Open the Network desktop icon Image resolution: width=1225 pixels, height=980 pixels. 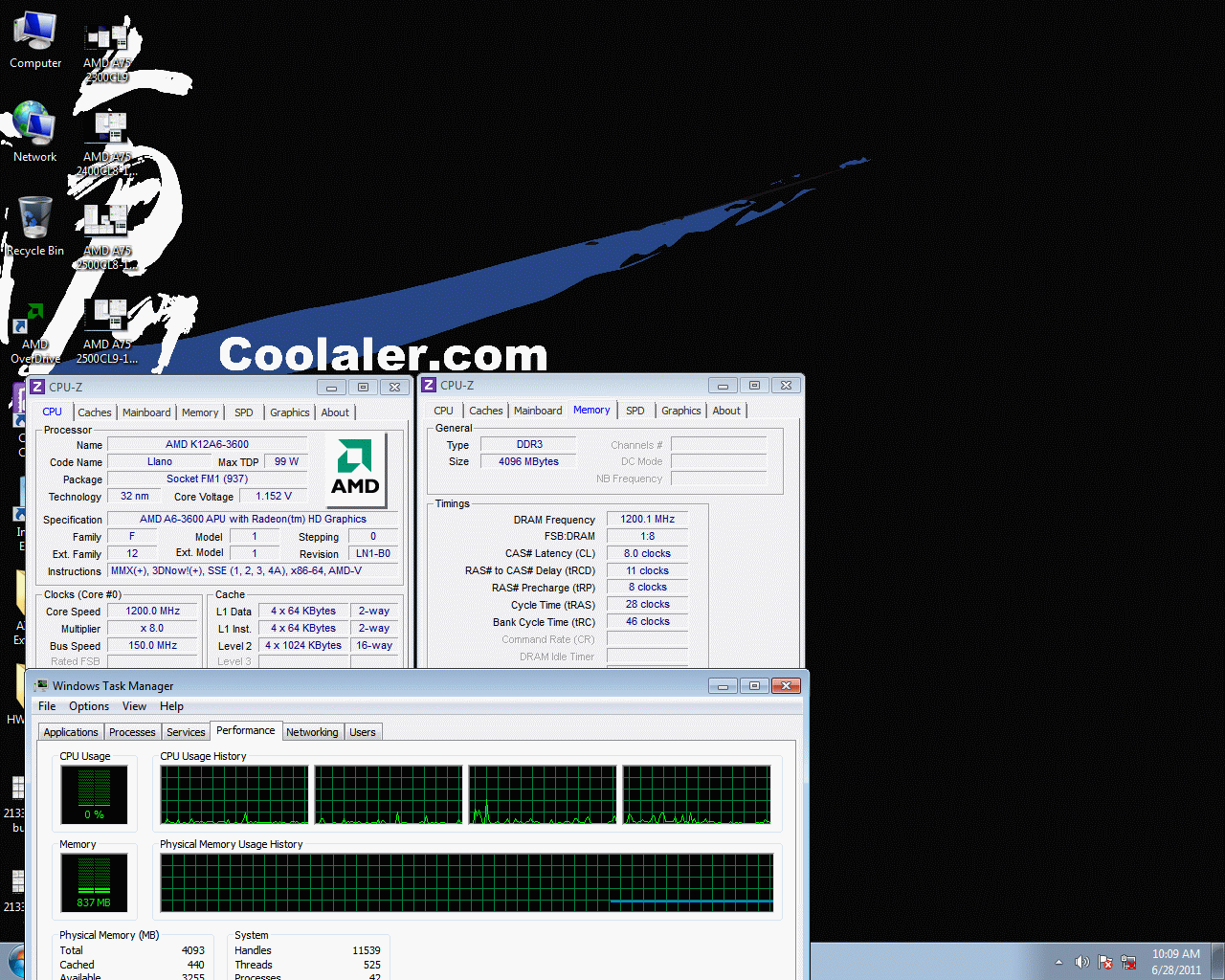(x=35, y=133)
